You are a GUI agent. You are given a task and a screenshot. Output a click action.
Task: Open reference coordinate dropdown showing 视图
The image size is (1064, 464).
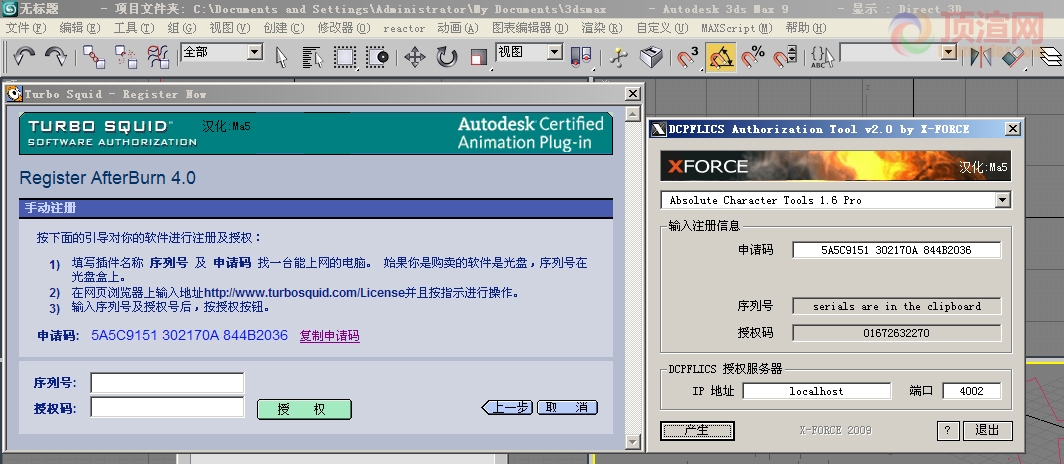pos(529,52)
